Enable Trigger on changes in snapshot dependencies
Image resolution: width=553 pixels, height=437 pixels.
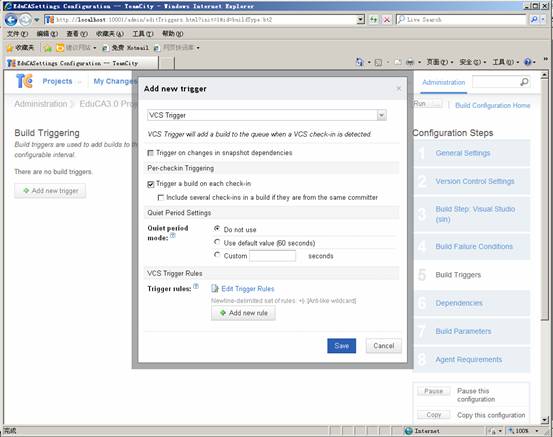pyautogui.click(x=151, y=153)
